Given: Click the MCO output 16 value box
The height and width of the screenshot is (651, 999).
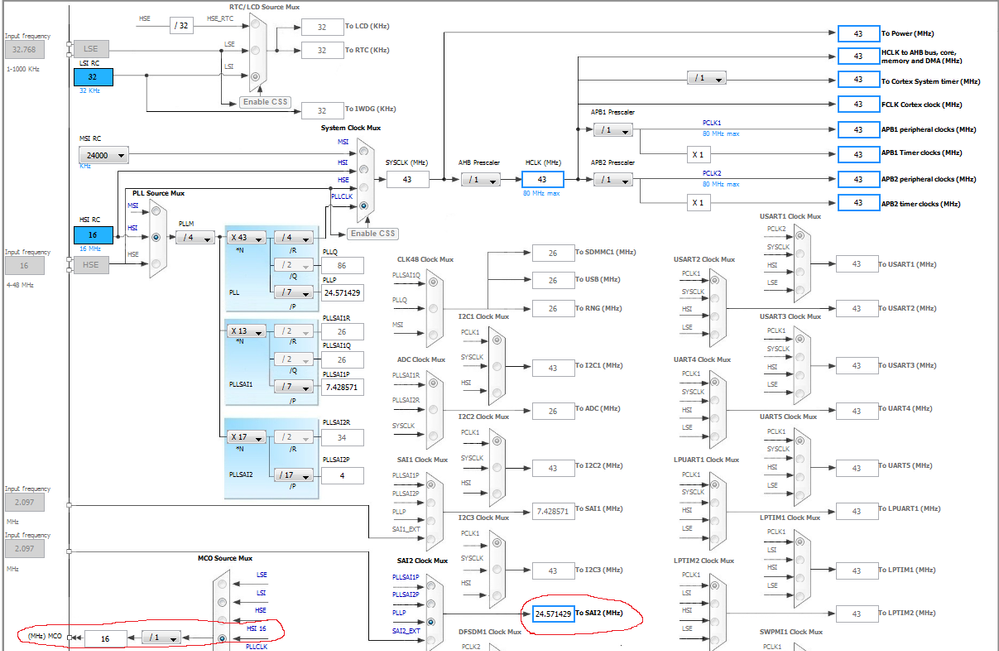Looking at the screenshot, I should point(105,638).
